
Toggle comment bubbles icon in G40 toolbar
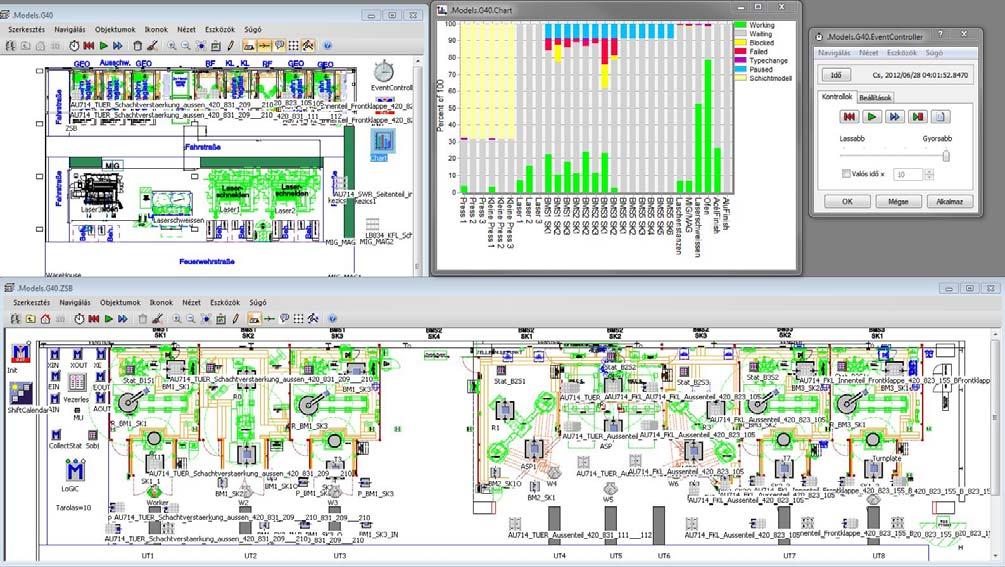click(279, 46)
